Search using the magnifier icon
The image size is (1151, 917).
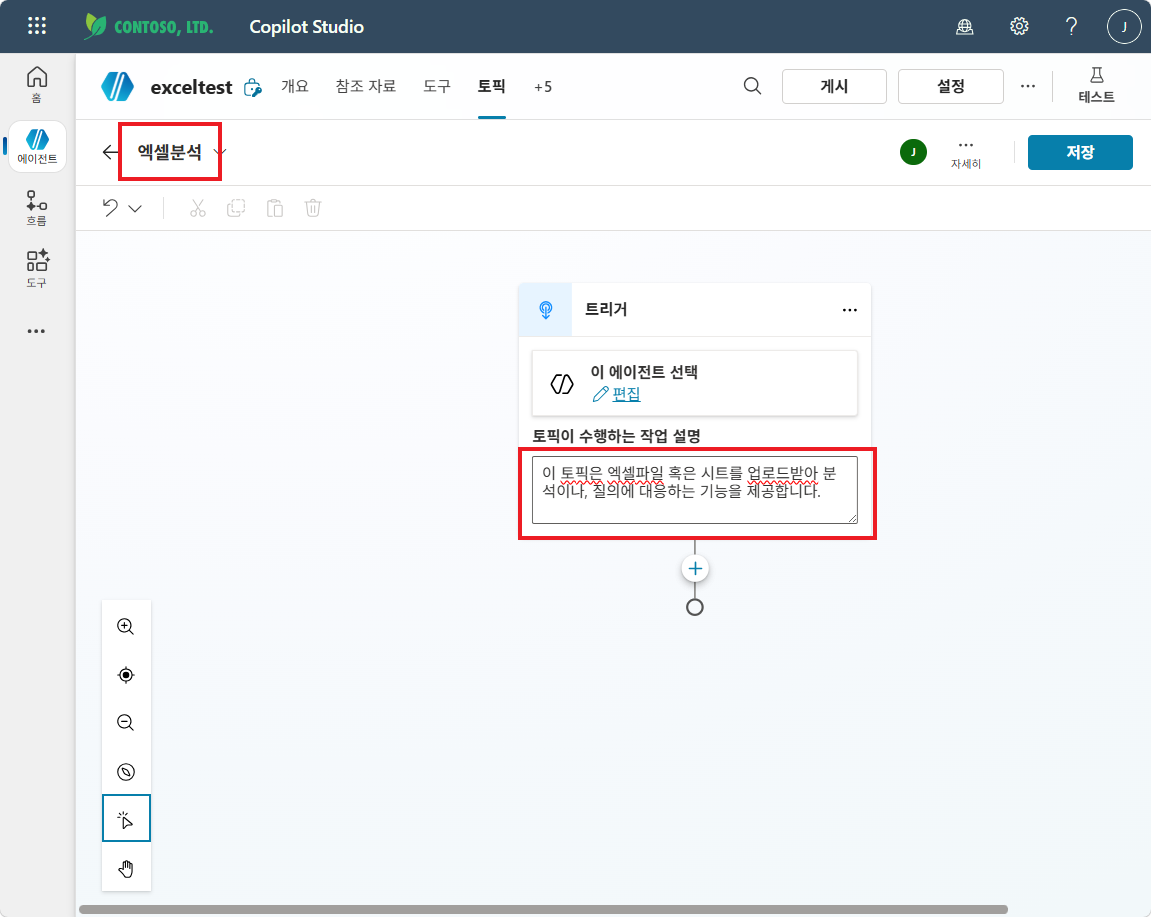752,86
